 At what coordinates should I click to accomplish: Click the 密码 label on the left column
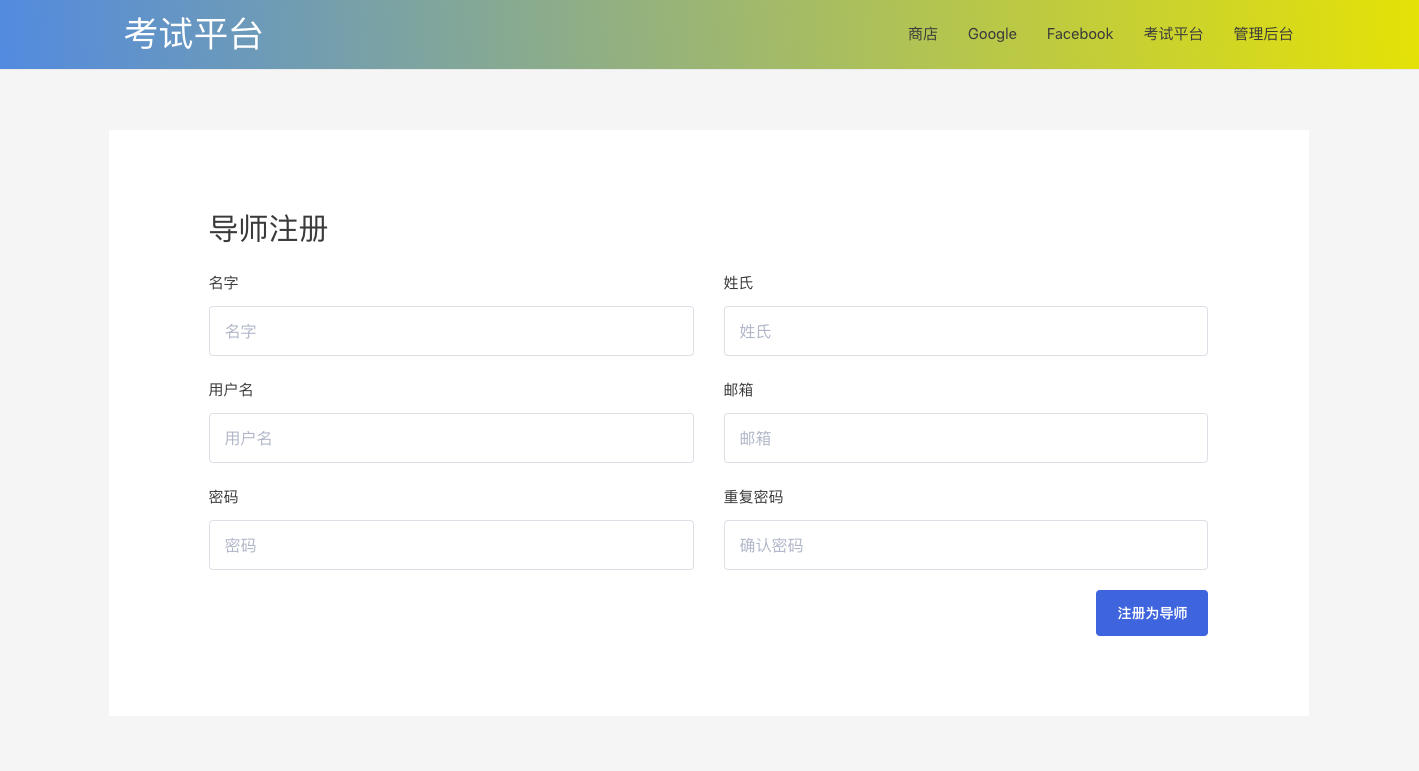tap(223, 497)
